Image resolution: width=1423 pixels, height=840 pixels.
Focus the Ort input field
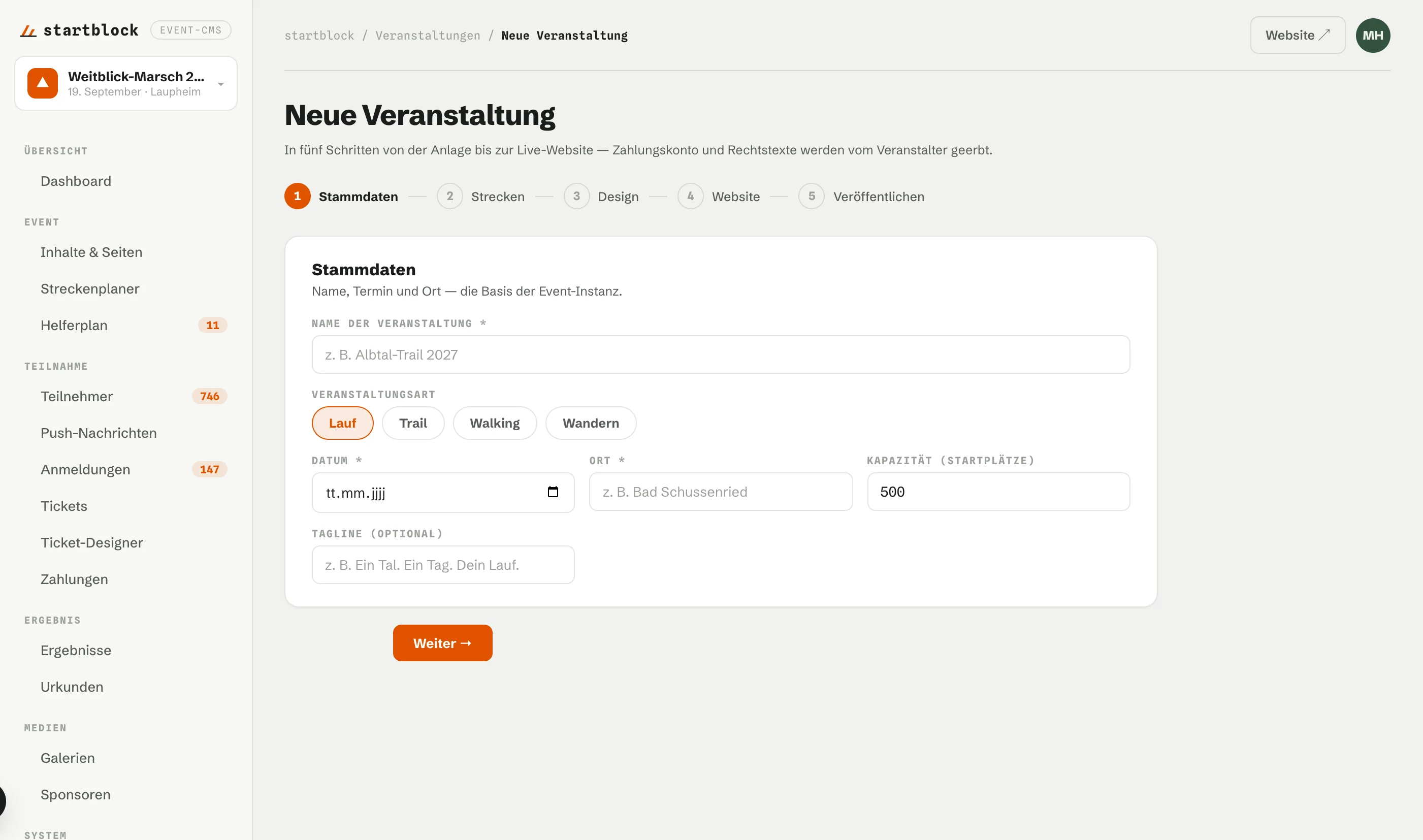(x=721, y=492)
